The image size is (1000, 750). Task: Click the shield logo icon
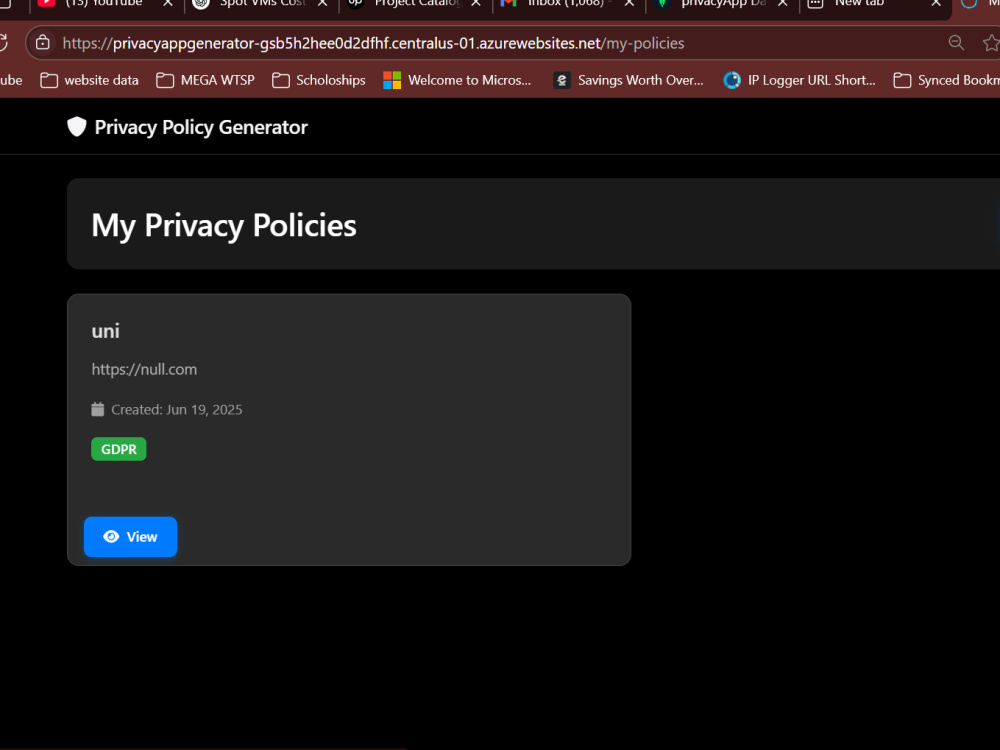77,127
